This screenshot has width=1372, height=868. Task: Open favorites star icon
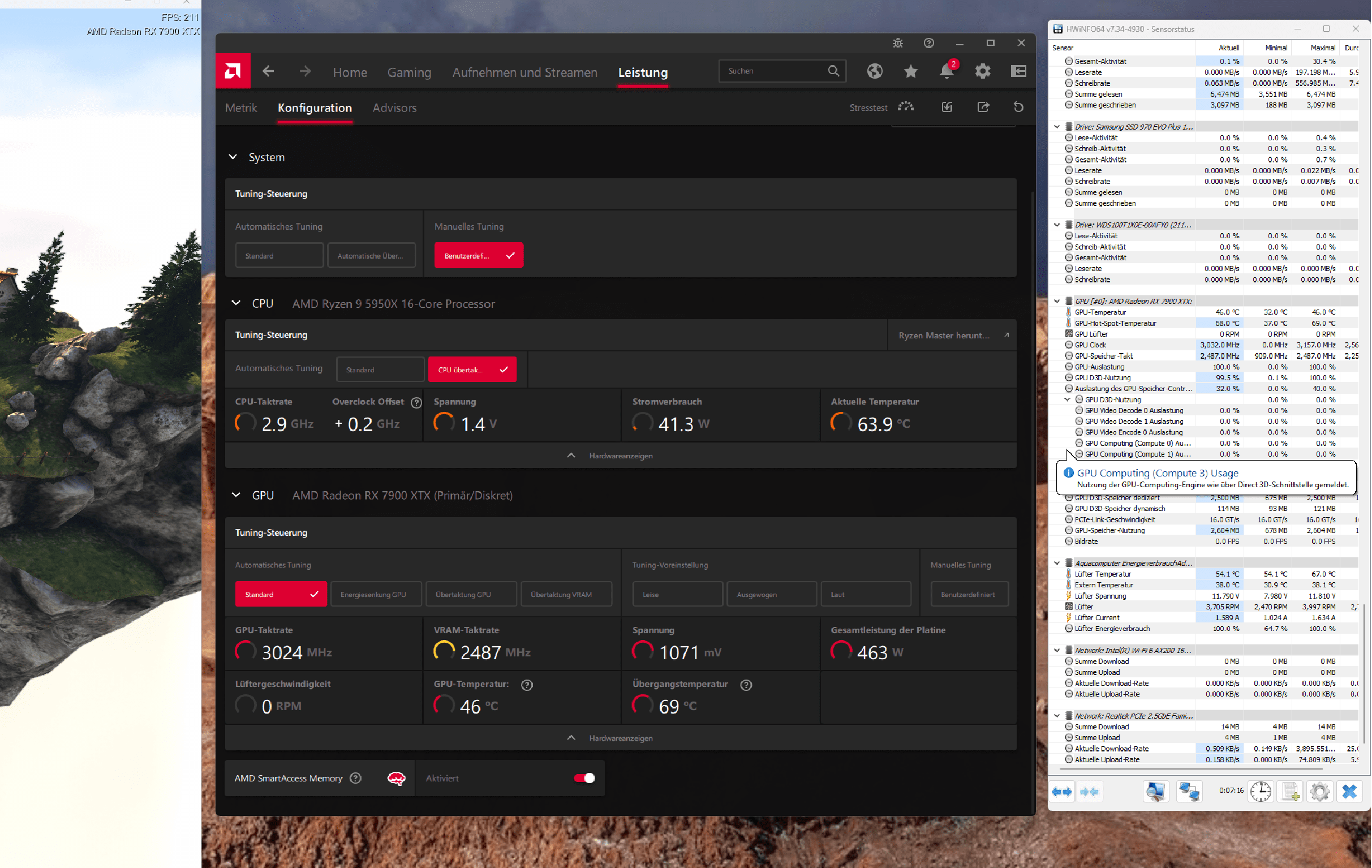click(910, 71)
